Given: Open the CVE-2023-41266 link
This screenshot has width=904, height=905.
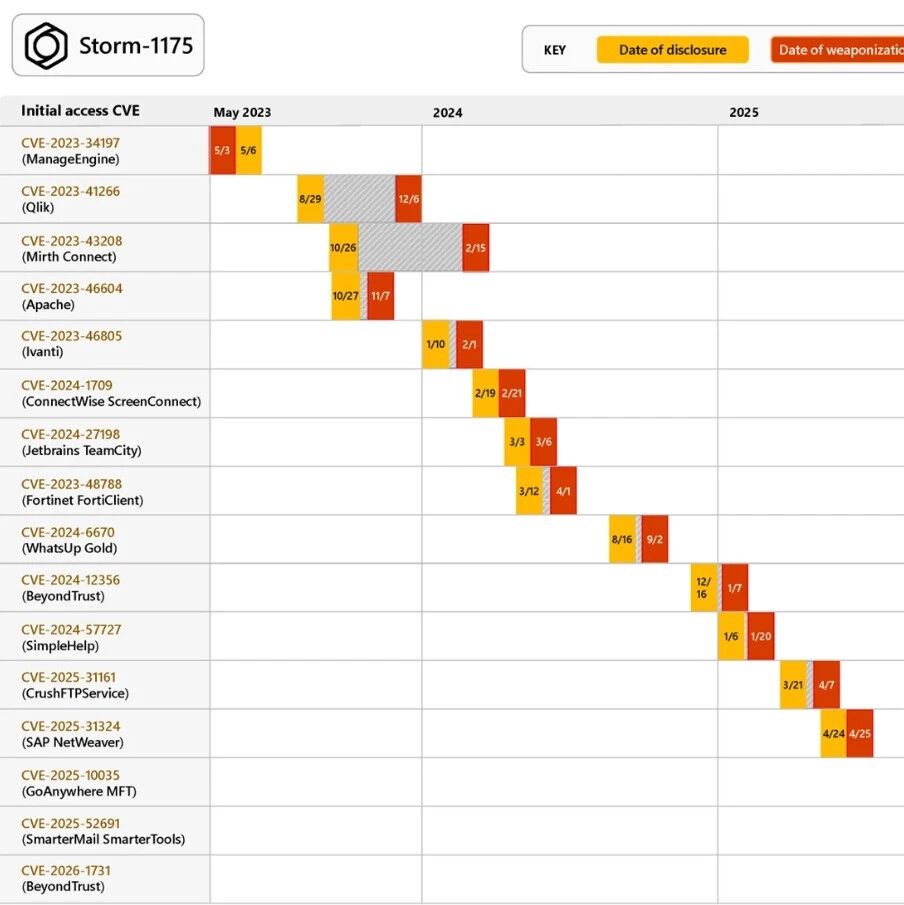Looking at the screenshot, I should point(70,191).
